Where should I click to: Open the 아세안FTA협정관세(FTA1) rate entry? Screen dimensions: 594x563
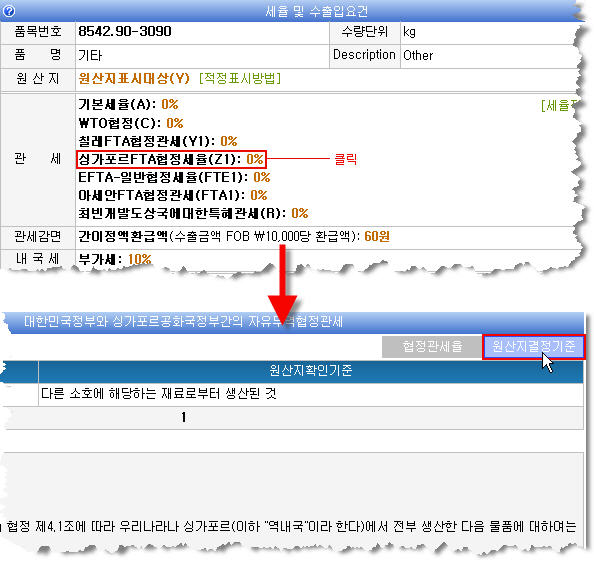tap(172, 195)
